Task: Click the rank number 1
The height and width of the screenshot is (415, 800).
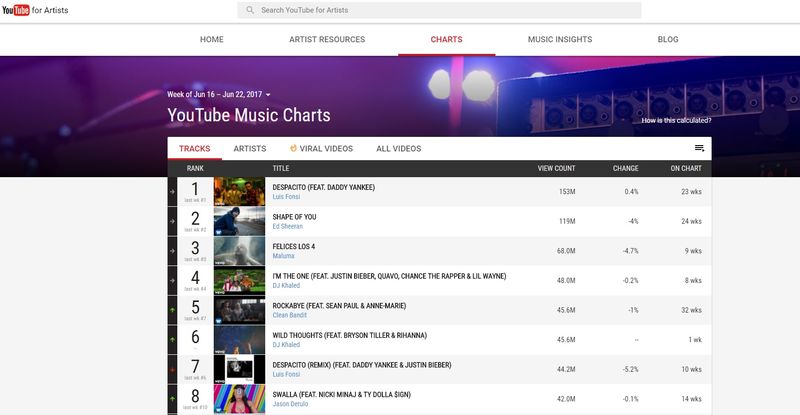Action: click(195, 189)
